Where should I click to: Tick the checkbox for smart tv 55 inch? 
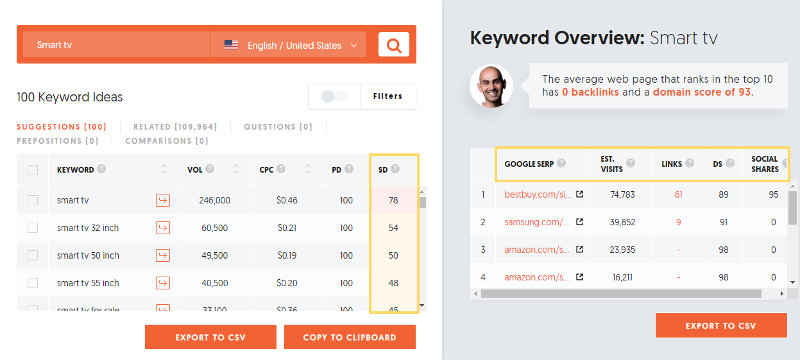pos(32,283)
